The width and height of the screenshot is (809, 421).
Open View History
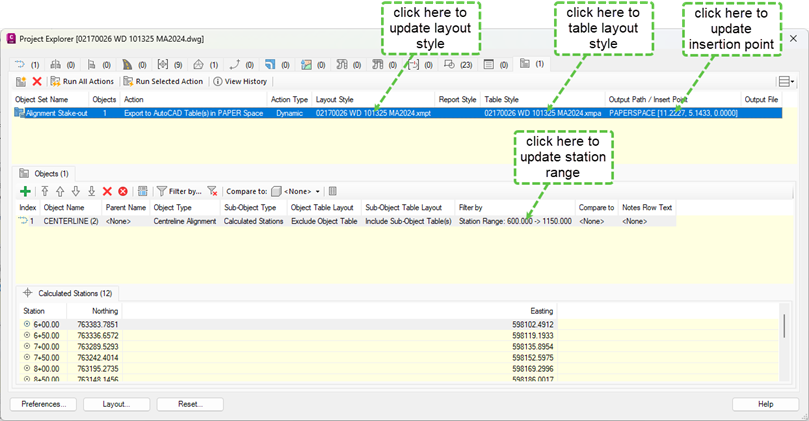coord(240,82)
